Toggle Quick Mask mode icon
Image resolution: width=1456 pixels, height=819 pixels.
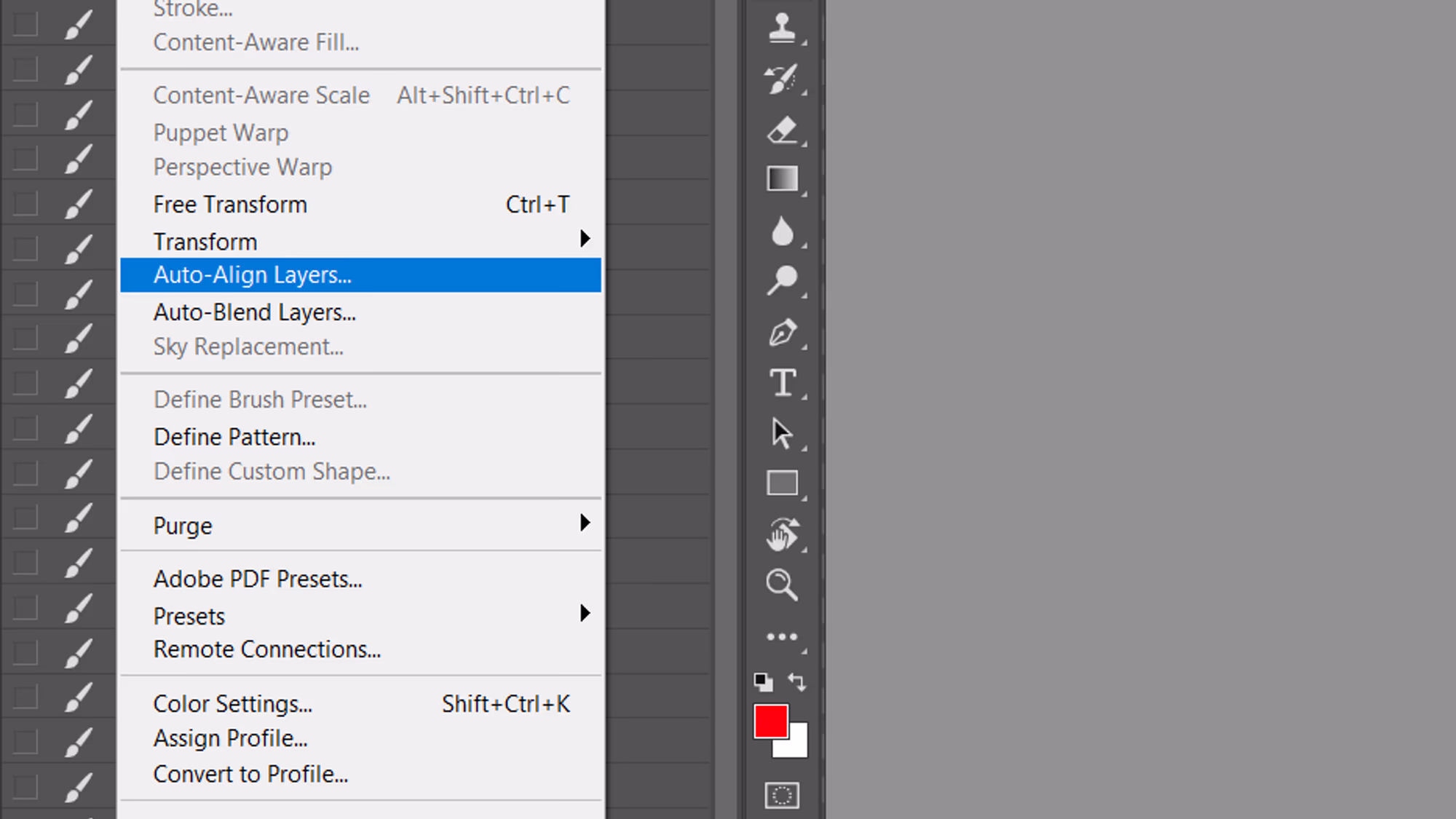pyautogui.click(x=782, y=795)
